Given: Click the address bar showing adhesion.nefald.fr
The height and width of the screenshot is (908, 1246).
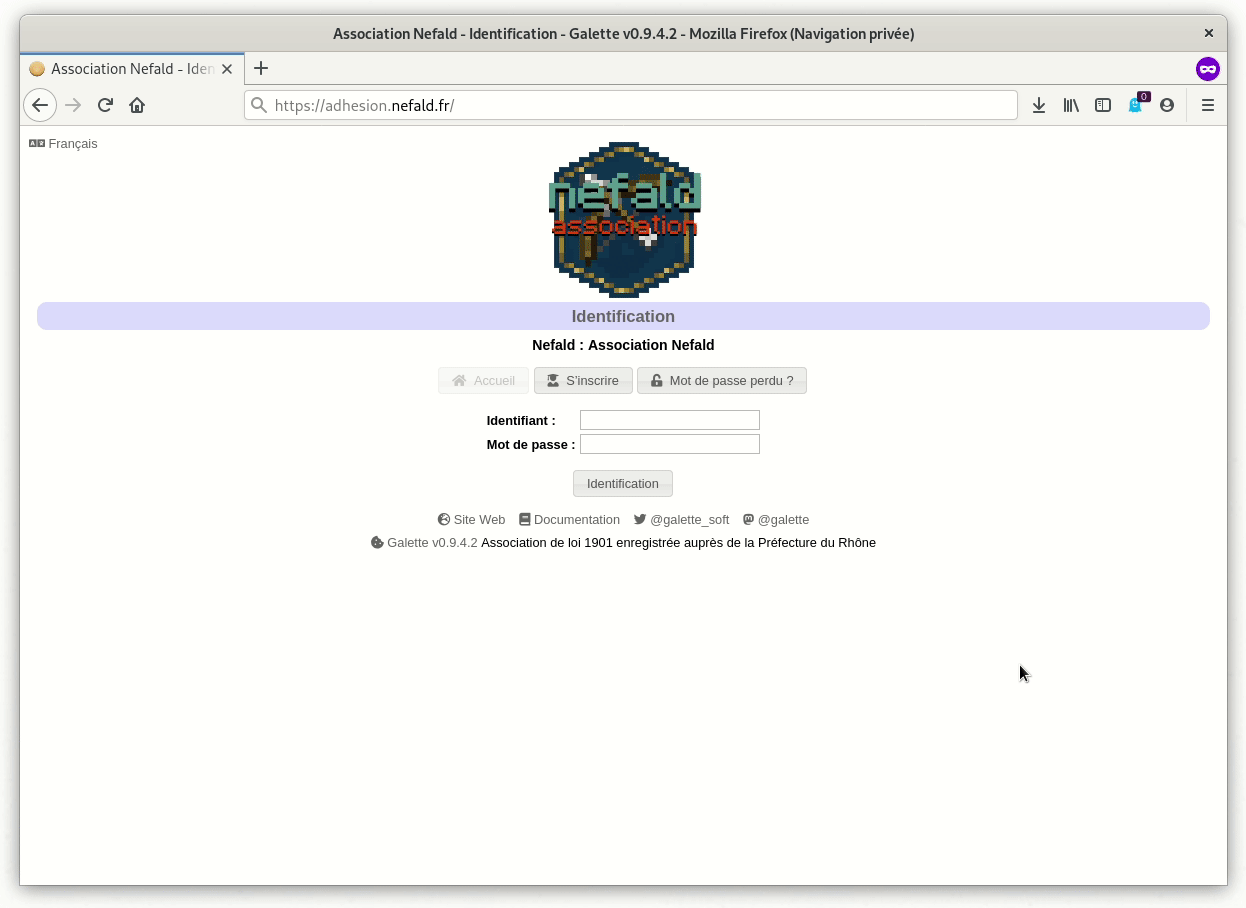Looking at the screenshot, I should tap(630, 105).
